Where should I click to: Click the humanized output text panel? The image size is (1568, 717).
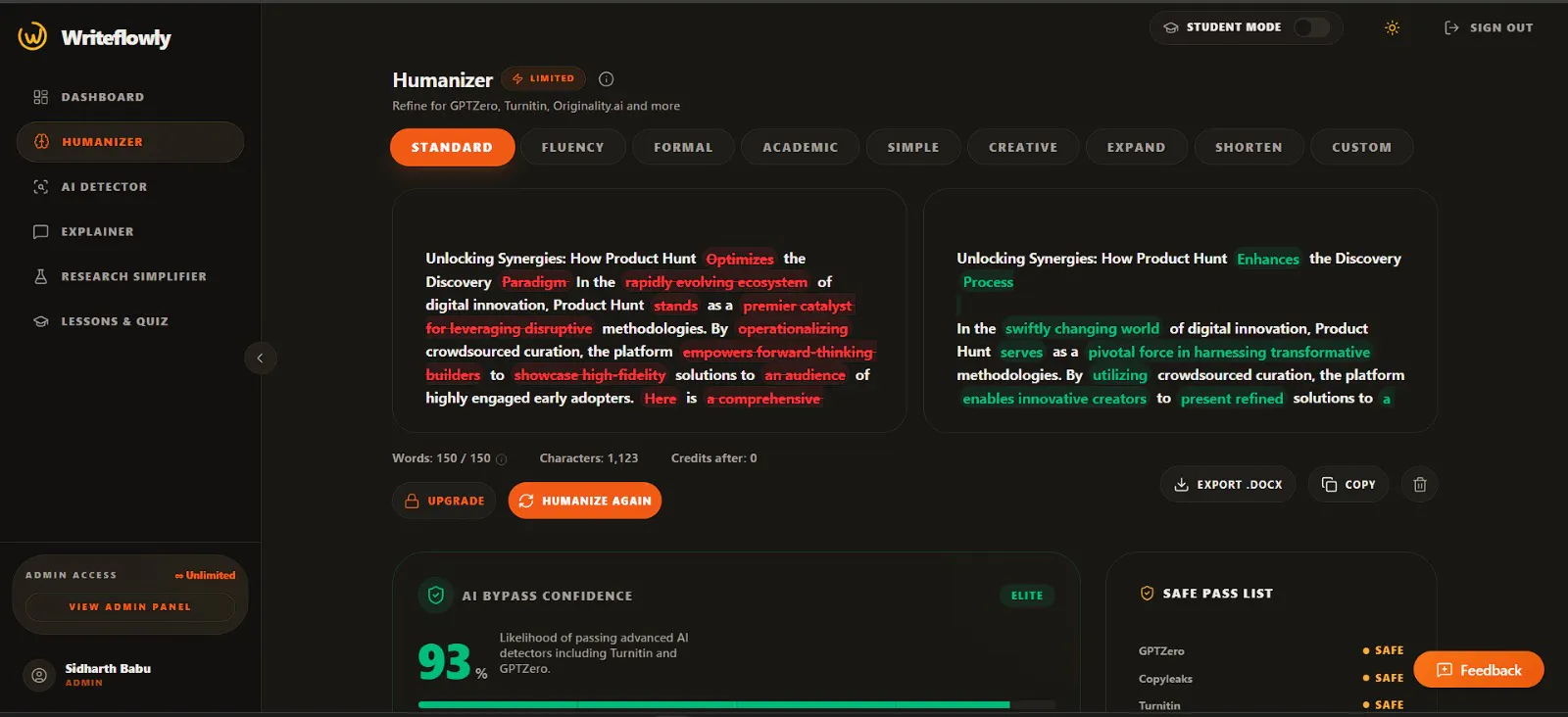(1180, 311)
